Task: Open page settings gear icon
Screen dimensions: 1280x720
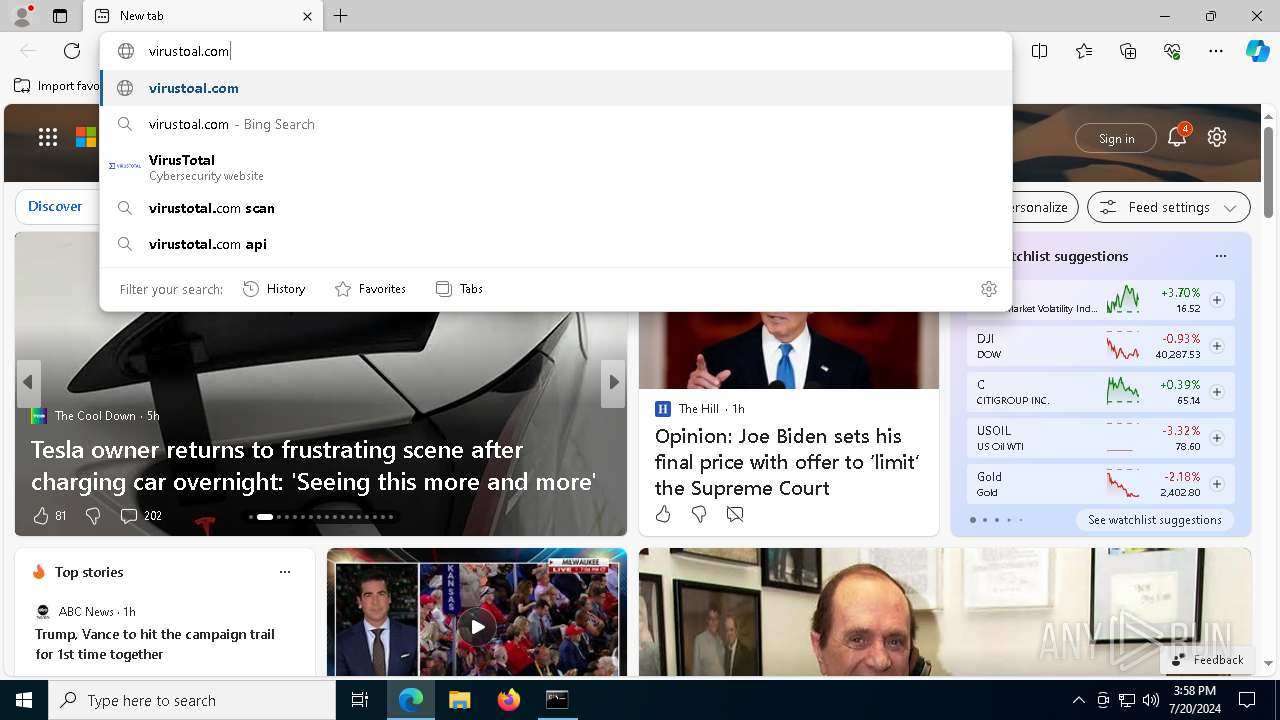Action: click(1217, 137)
